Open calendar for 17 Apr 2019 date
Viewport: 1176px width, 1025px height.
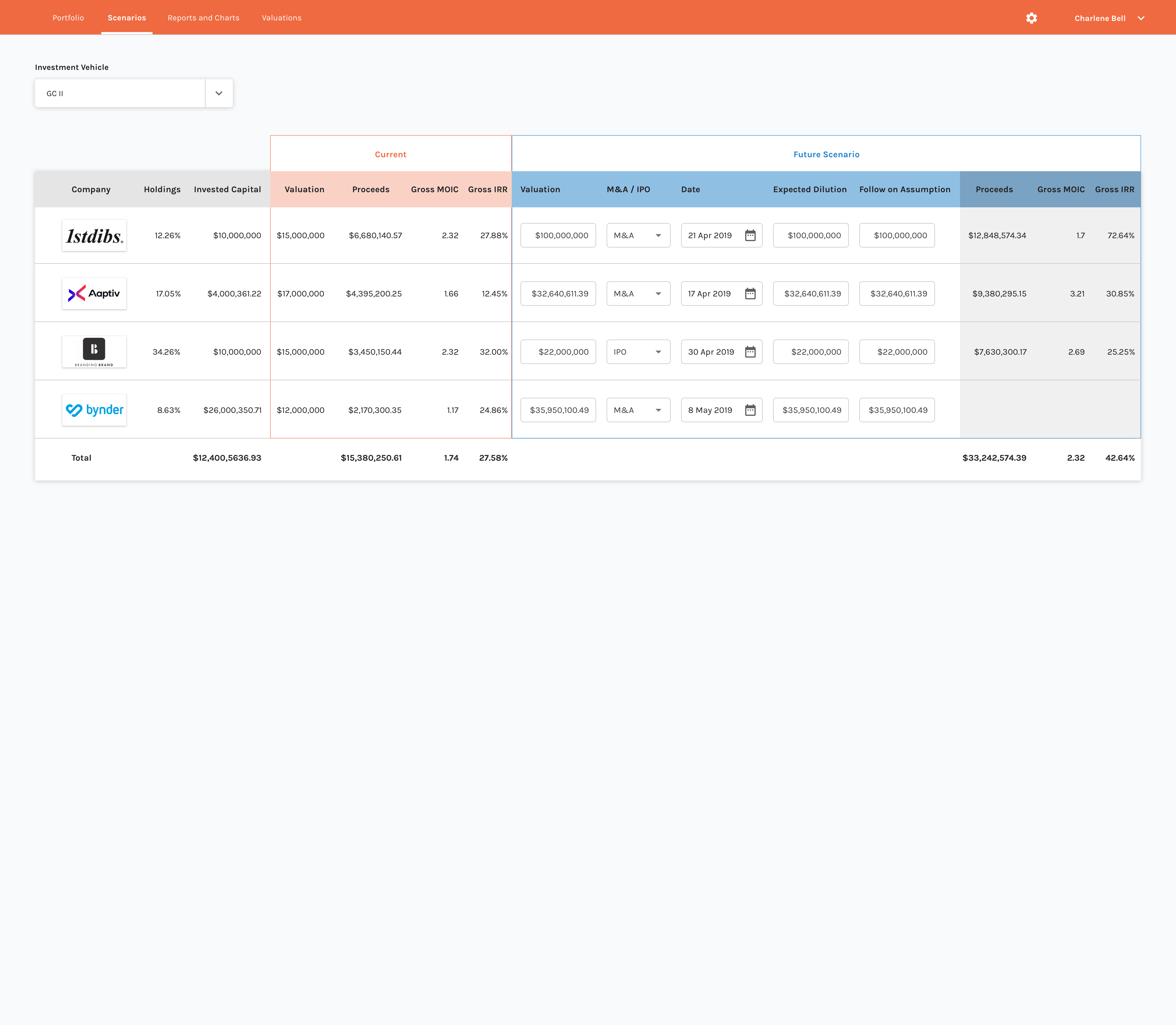click(x=750, y=294)
